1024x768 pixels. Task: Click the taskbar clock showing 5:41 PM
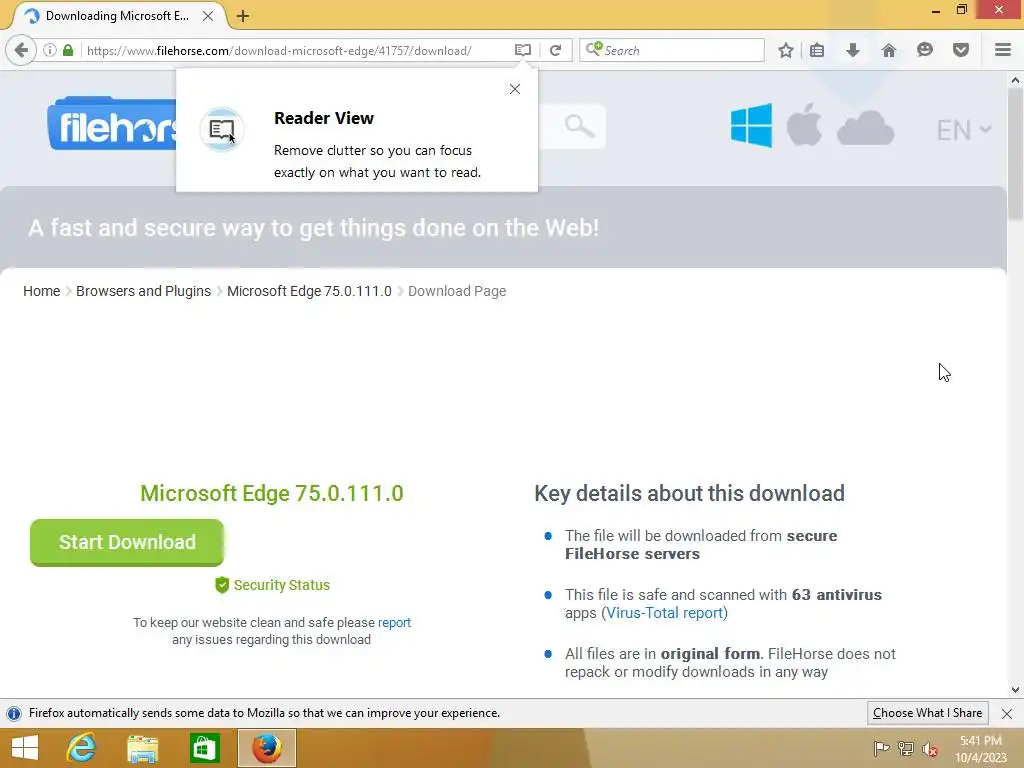point(981,749)
